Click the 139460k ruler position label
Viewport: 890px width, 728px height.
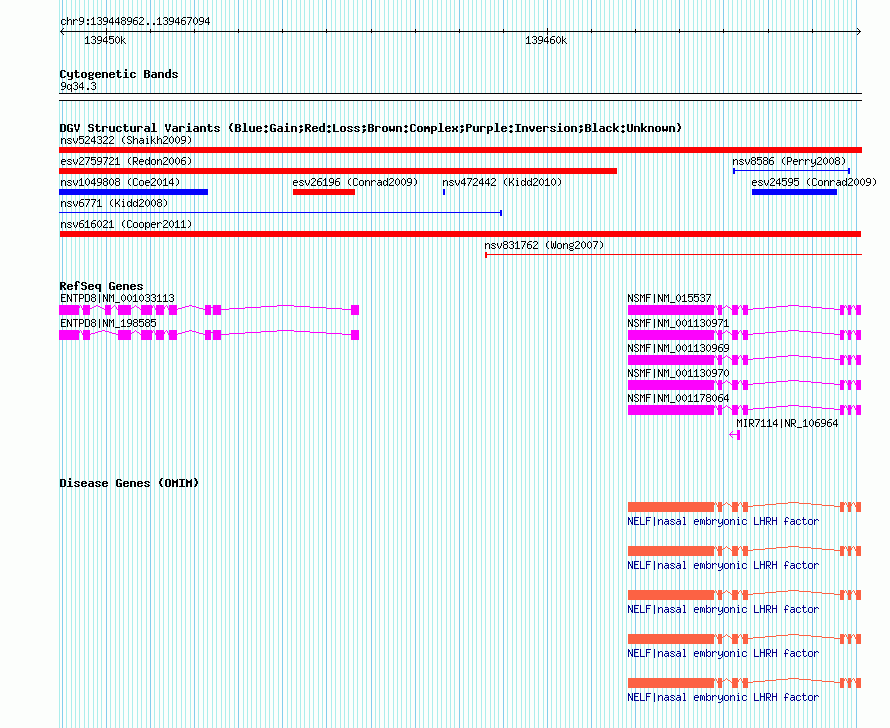[546, 40]
